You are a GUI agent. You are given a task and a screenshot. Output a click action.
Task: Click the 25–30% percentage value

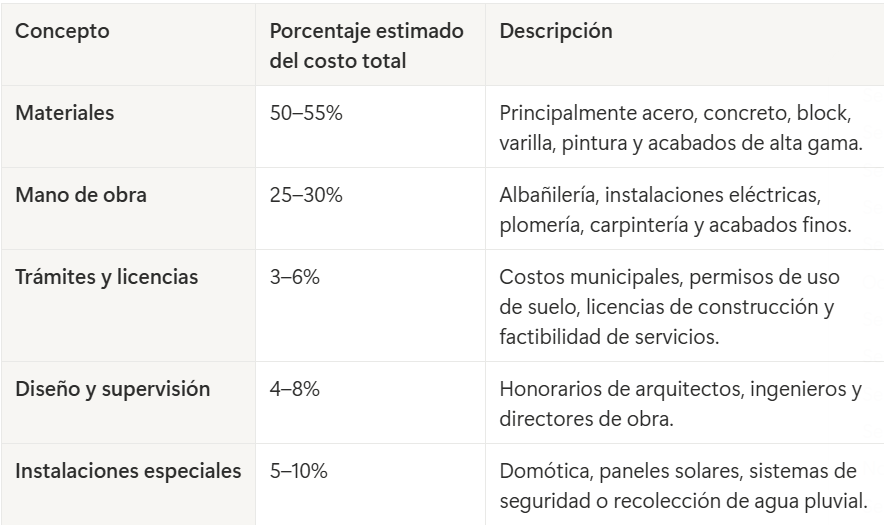306,195
